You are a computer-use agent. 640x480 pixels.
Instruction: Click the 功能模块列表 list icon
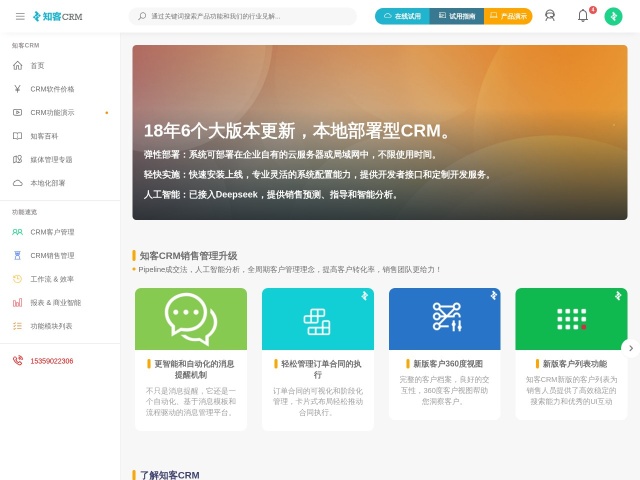tap(18, 326)
